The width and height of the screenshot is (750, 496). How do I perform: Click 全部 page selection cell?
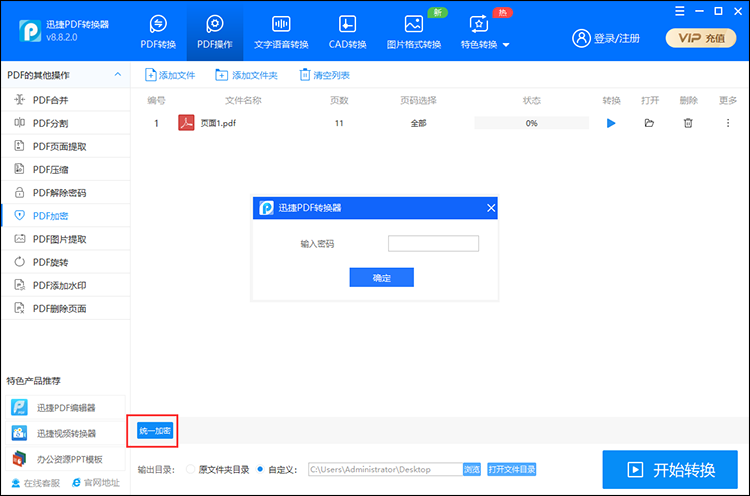[x=418, y=123]
